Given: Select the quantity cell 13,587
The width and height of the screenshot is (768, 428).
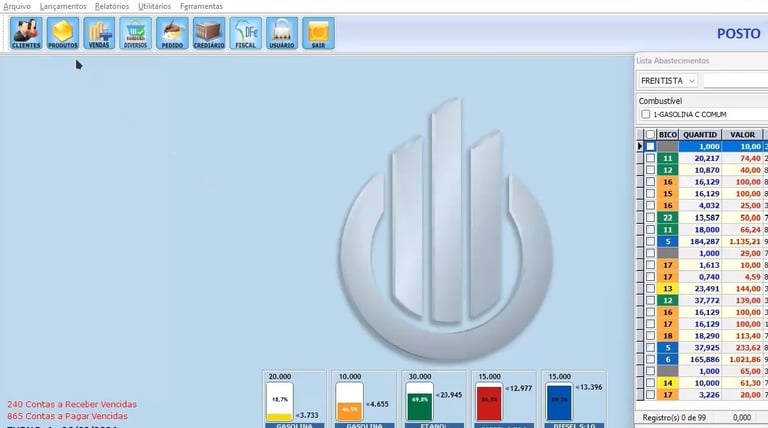Looking at the screenshot, I should click(x=700, y=217).
